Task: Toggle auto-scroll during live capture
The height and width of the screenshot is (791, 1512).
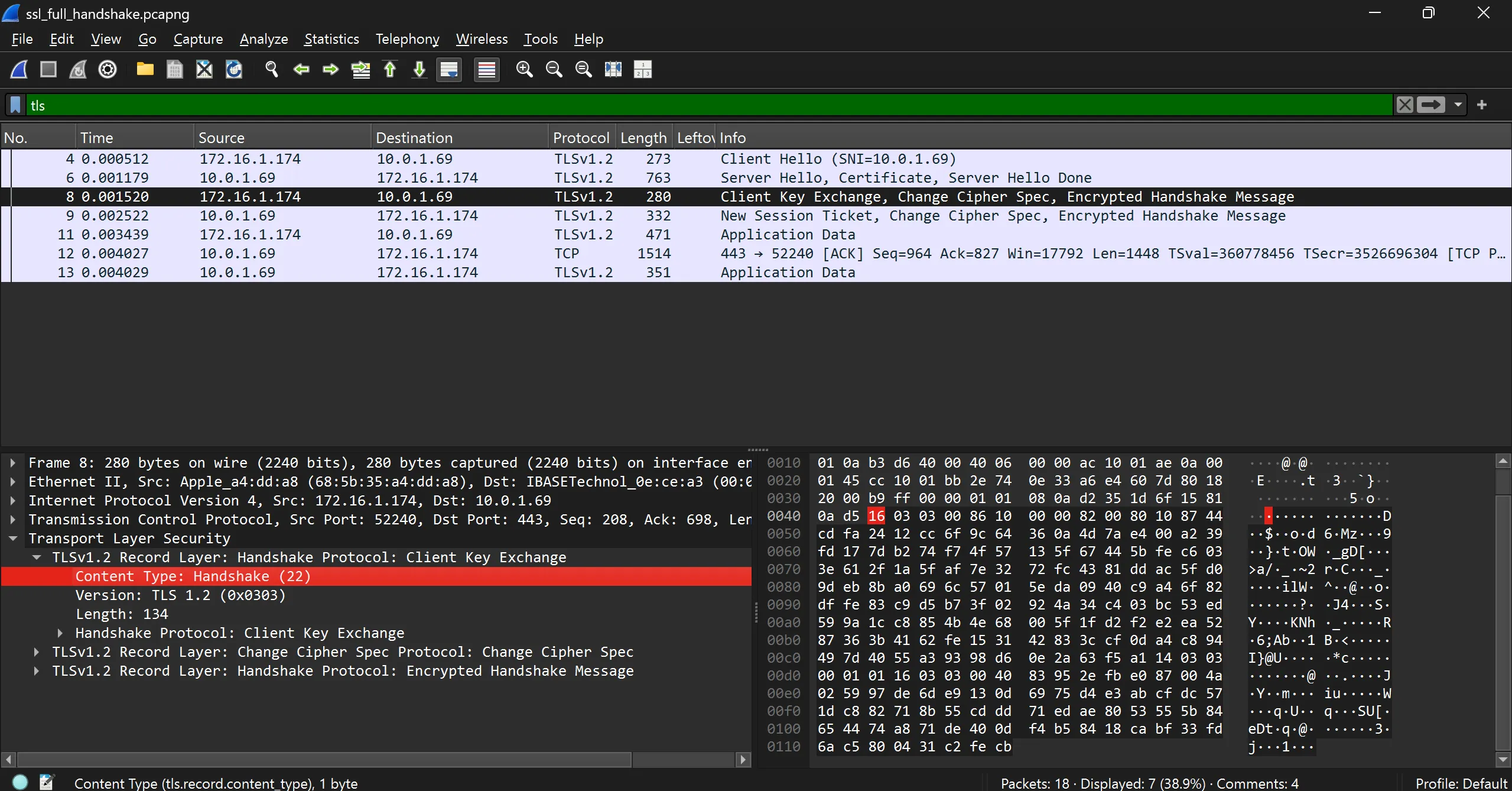Action: click(449, 70)
